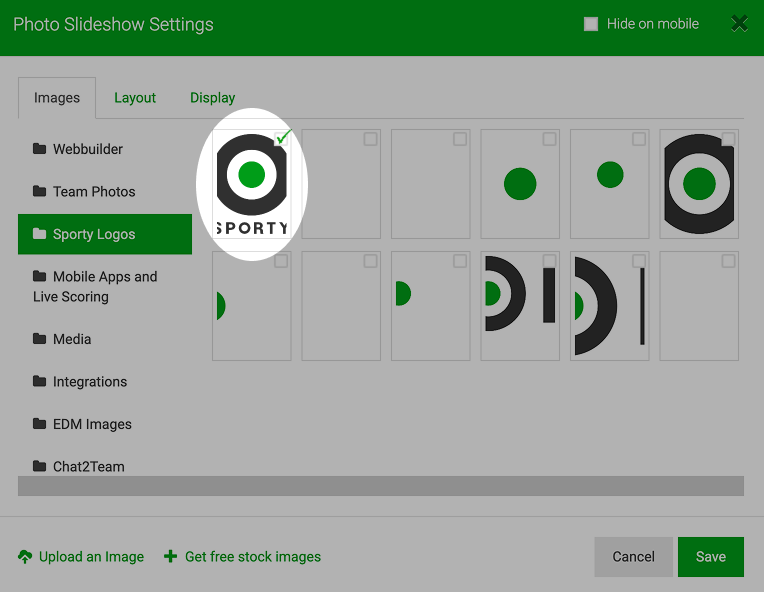Open the Integrations folder

click(105, 382)
